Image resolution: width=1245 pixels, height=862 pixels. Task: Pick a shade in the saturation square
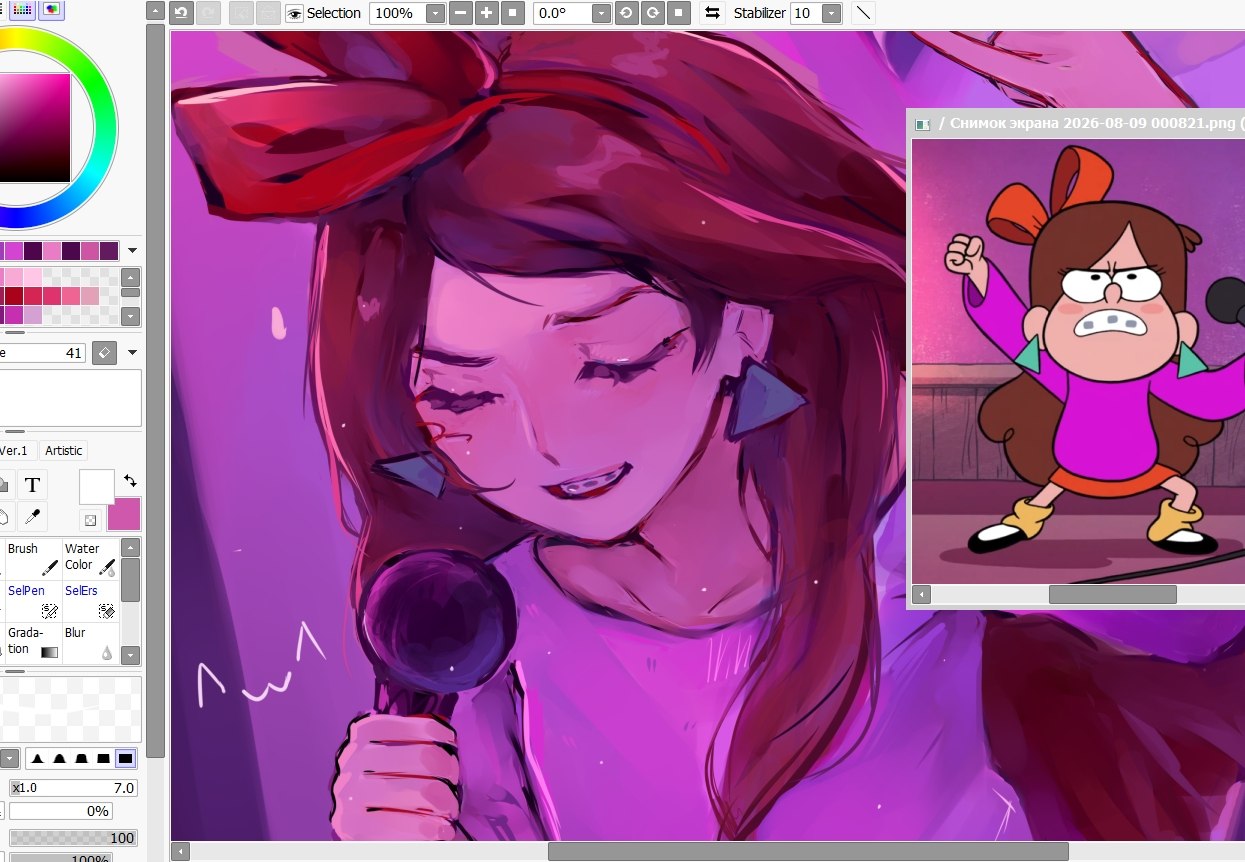(x=35, y=127)
